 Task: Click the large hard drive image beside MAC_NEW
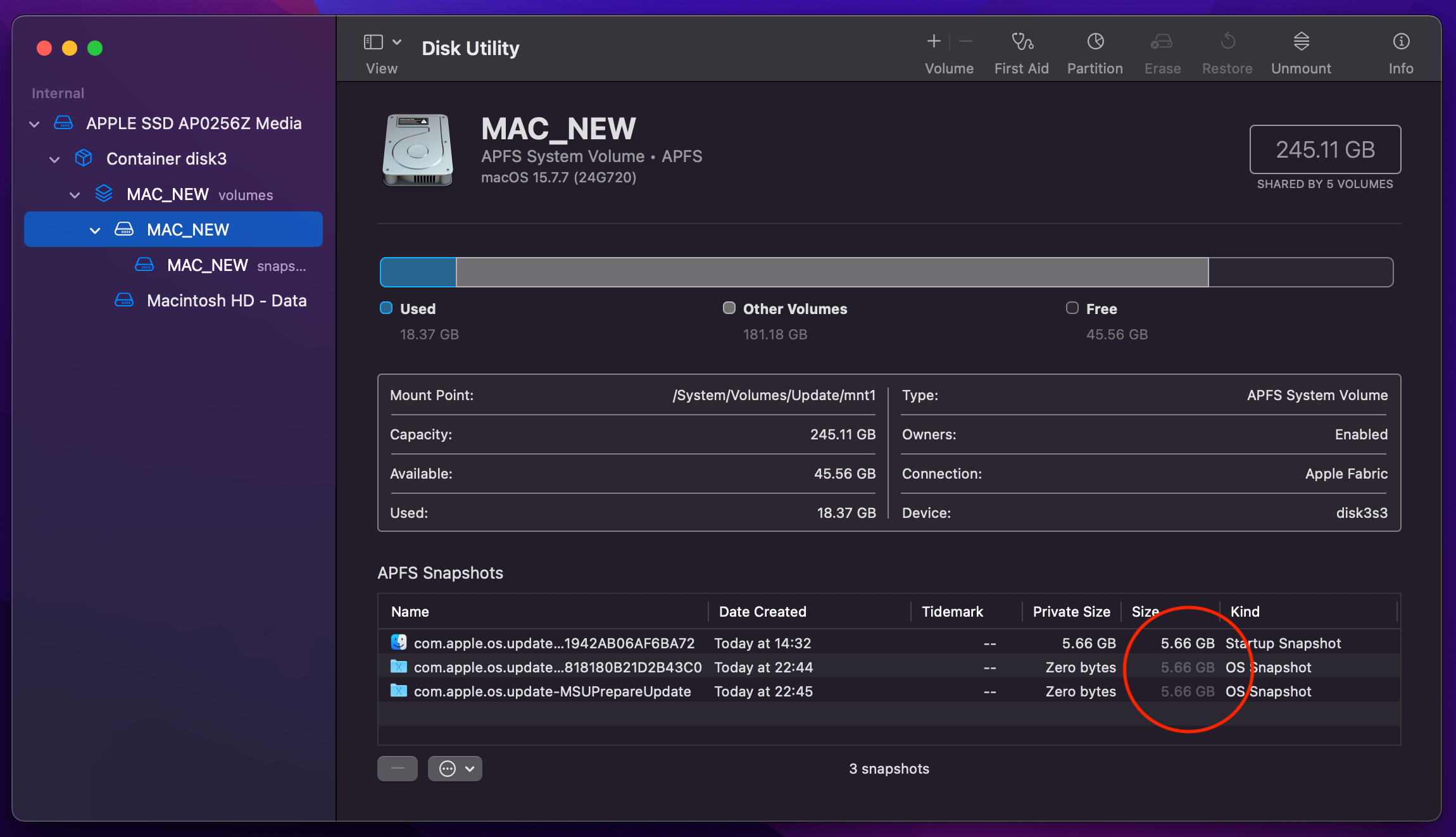418,151
